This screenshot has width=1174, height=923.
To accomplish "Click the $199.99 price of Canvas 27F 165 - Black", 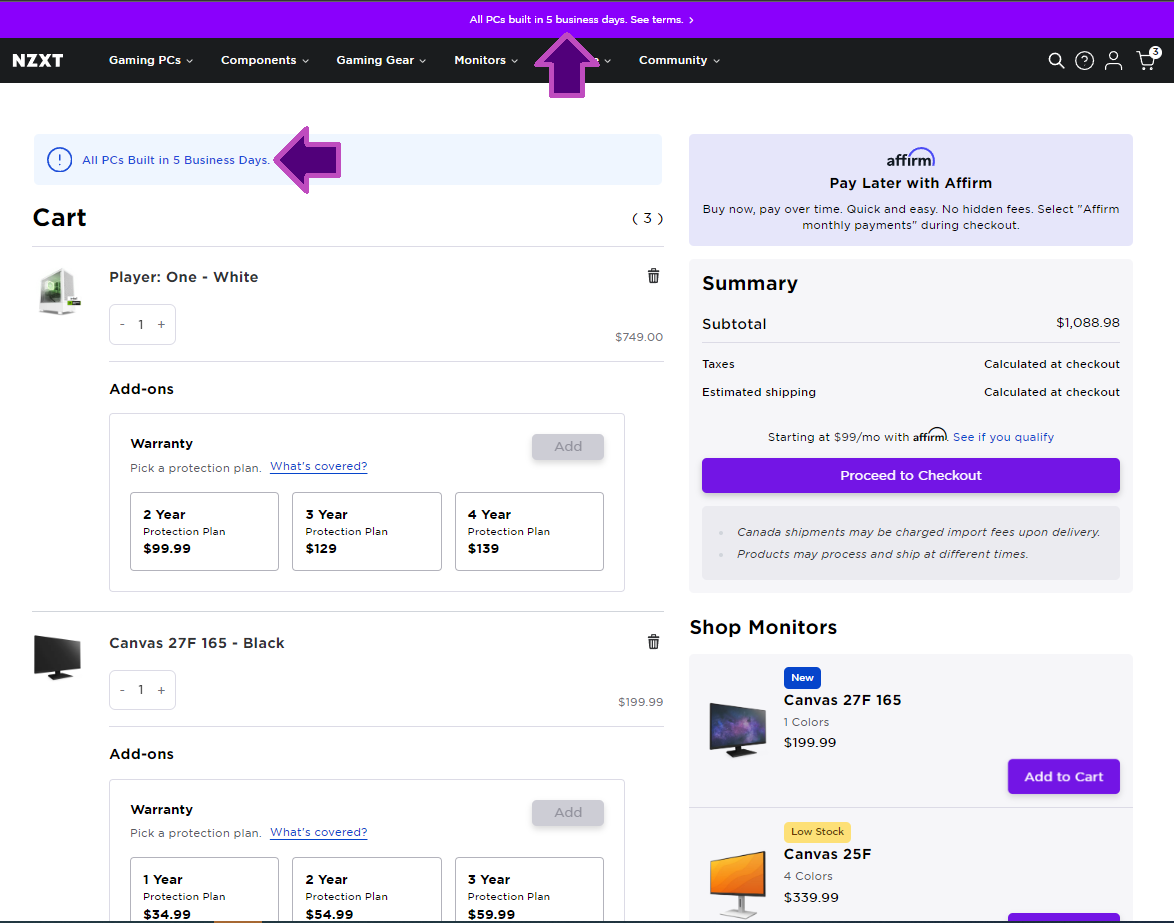I will [x=640, y=702].
